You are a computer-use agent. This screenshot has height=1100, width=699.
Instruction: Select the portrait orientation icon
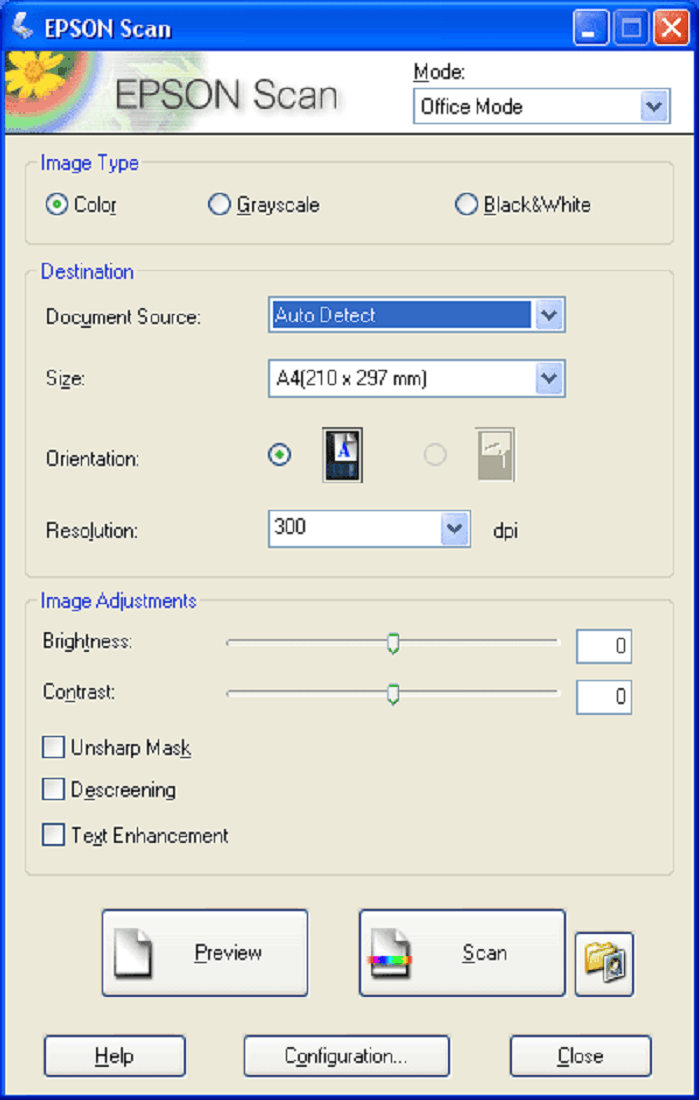click(x=342, y=455)
